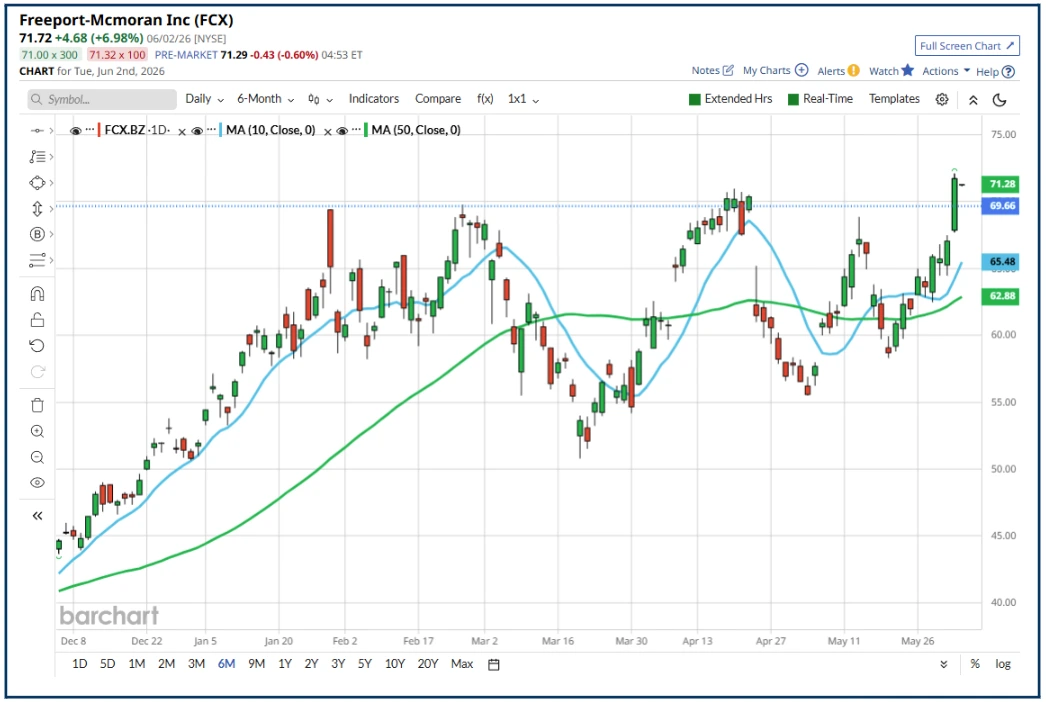This screenshot has width=1046, height=702.
Task: Click the 65.48 MA value label
Action: point(1000,262)
